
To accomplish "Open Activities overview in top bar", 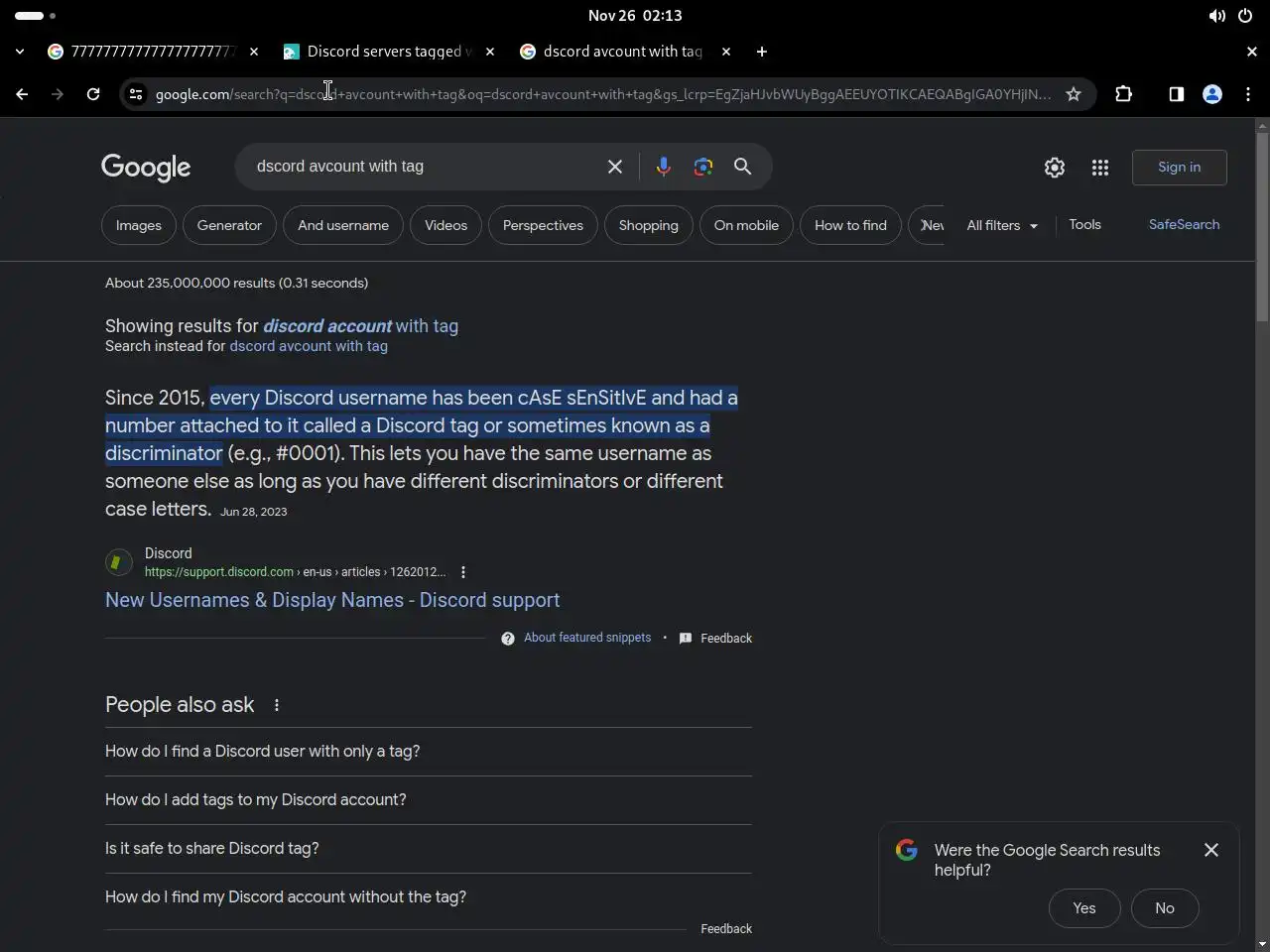I will (x=35, y=16).
